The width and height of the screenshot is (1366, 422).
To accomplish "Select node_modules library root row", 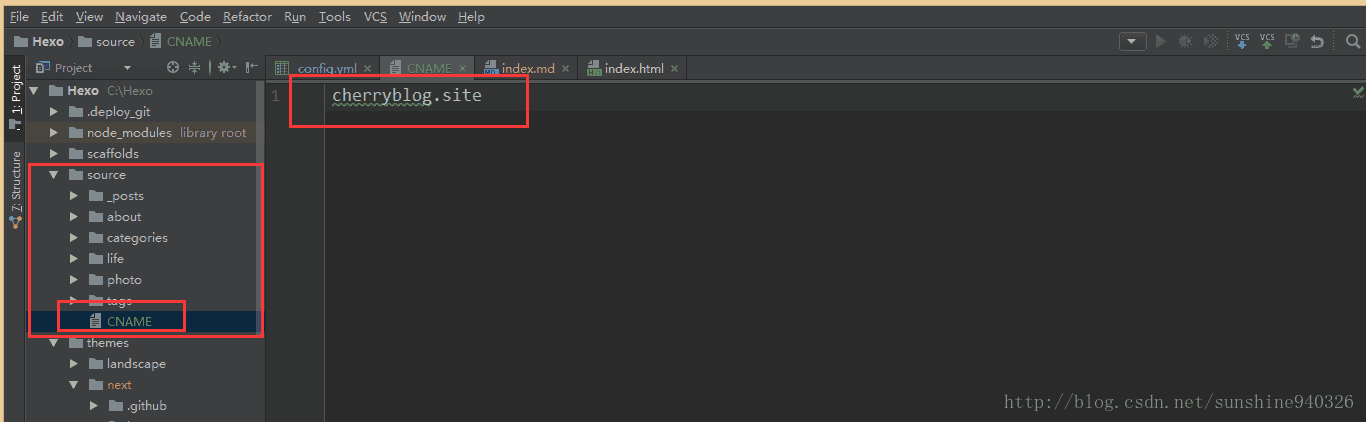I will (x=145, y=132).
